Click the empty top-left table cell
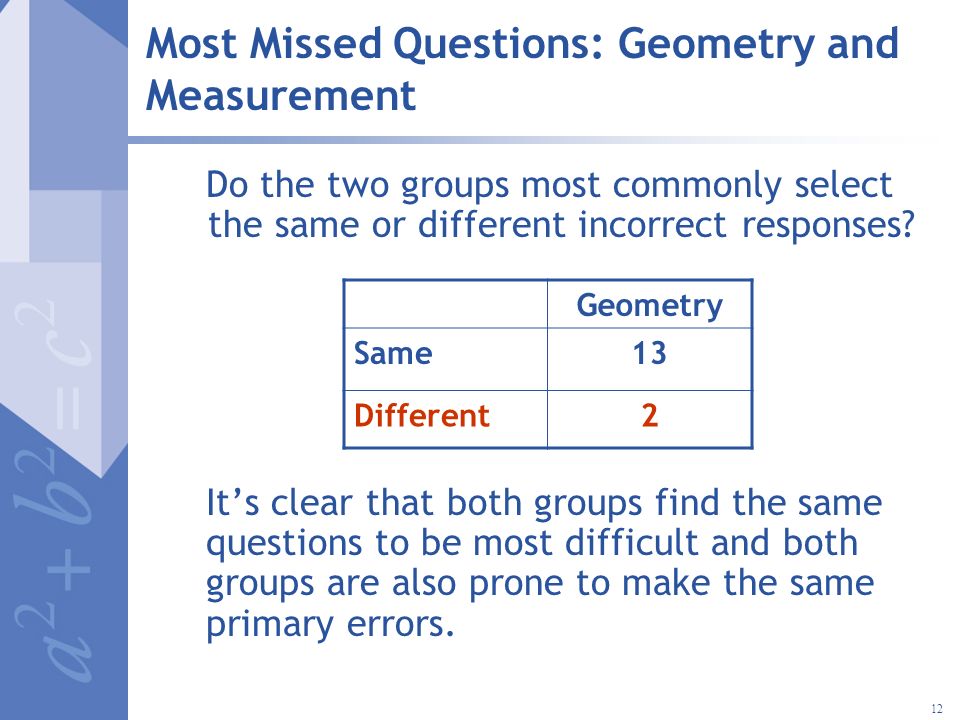 click(446, 304)
